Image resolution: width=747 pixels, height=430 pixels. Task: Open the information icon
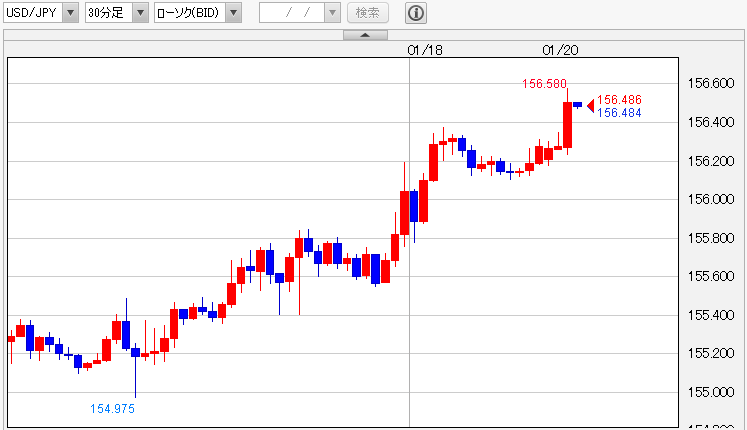coord(415,13)
